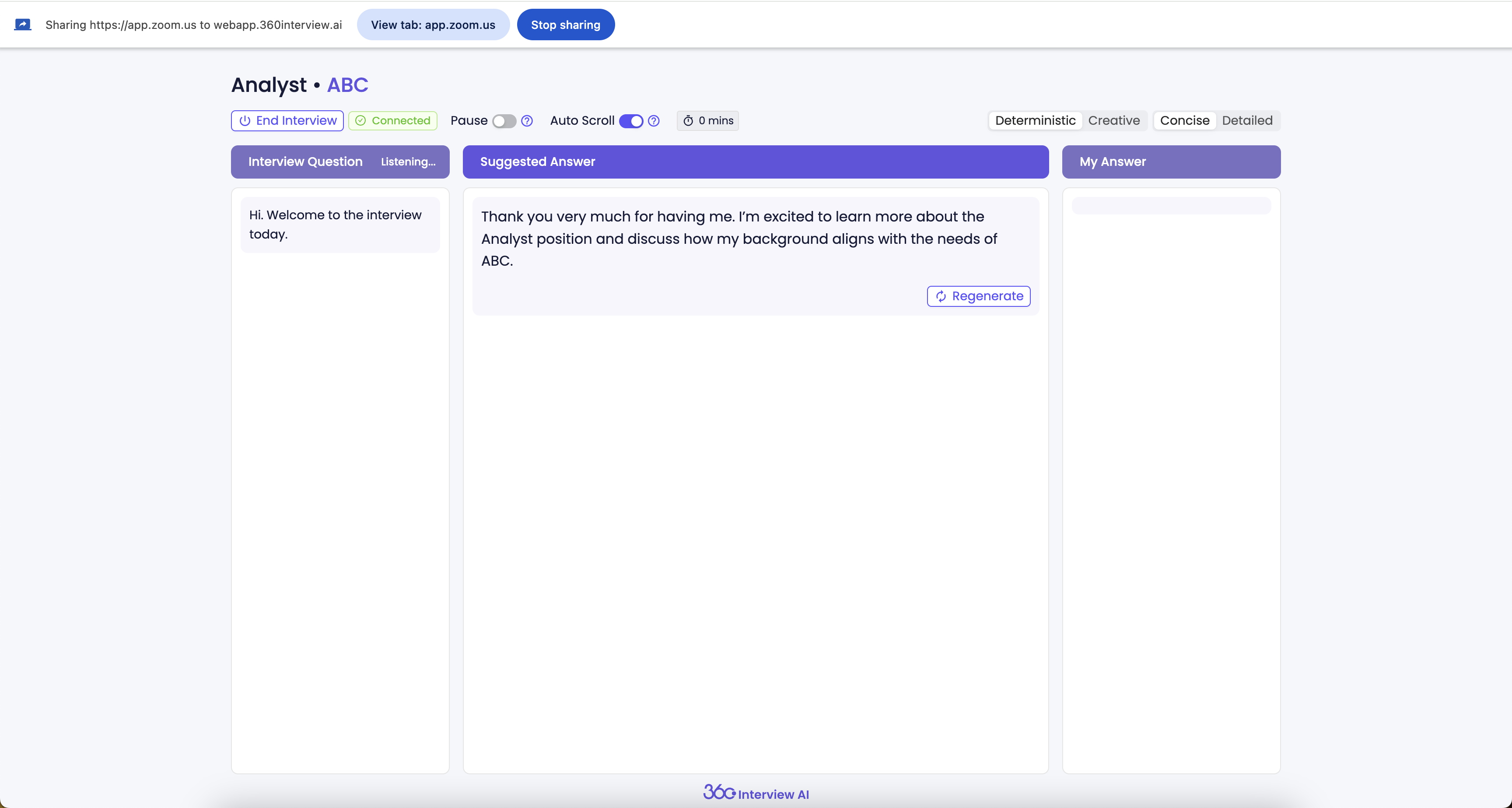Viewport: 1512px width, 808px height.
Task: Click the Connected status badge
Action: [393, 120]
